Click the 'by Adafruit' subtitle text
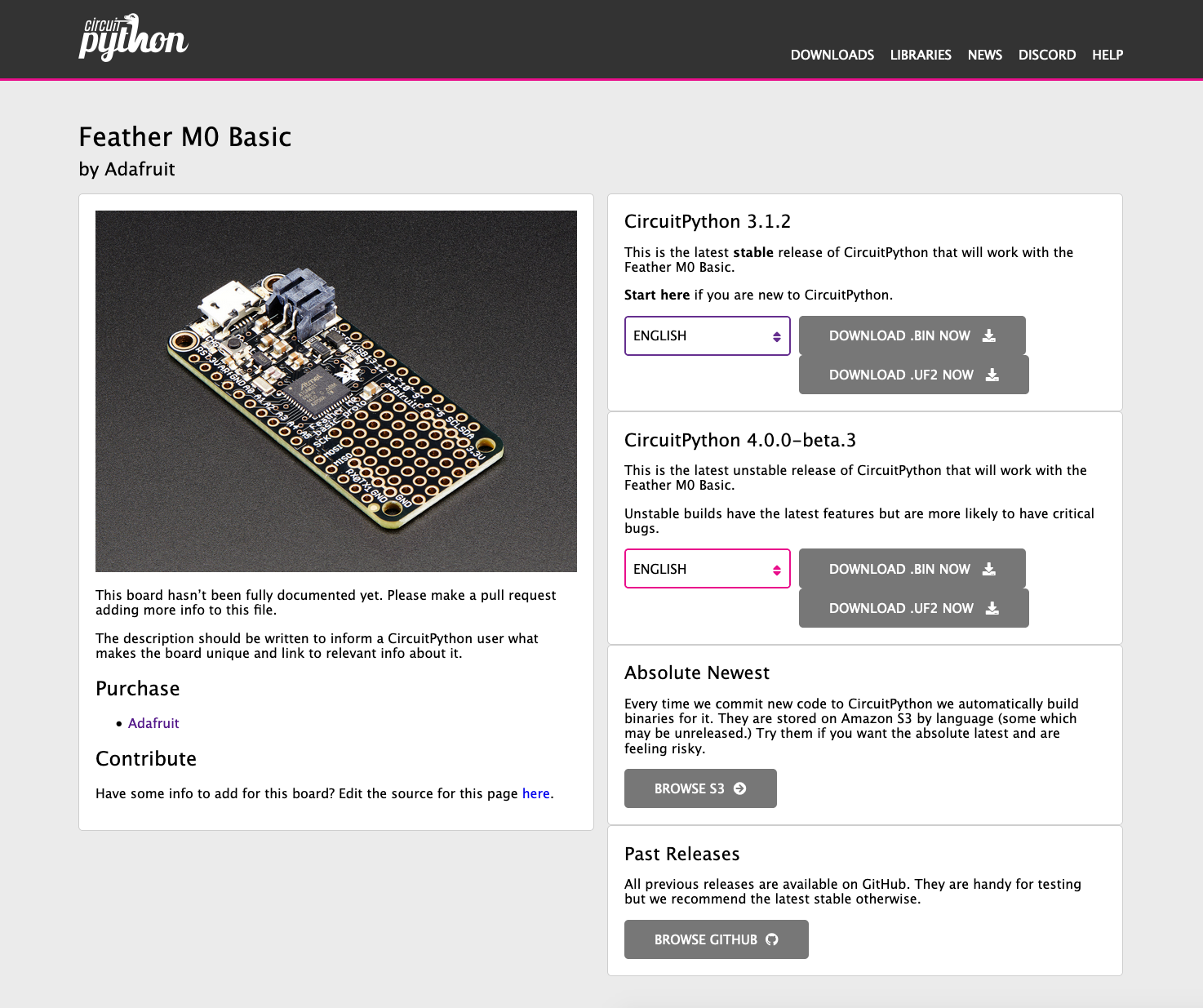The height and width of the screenshot is (1008, 1203). pyautogui.click(x=127, y=169)
